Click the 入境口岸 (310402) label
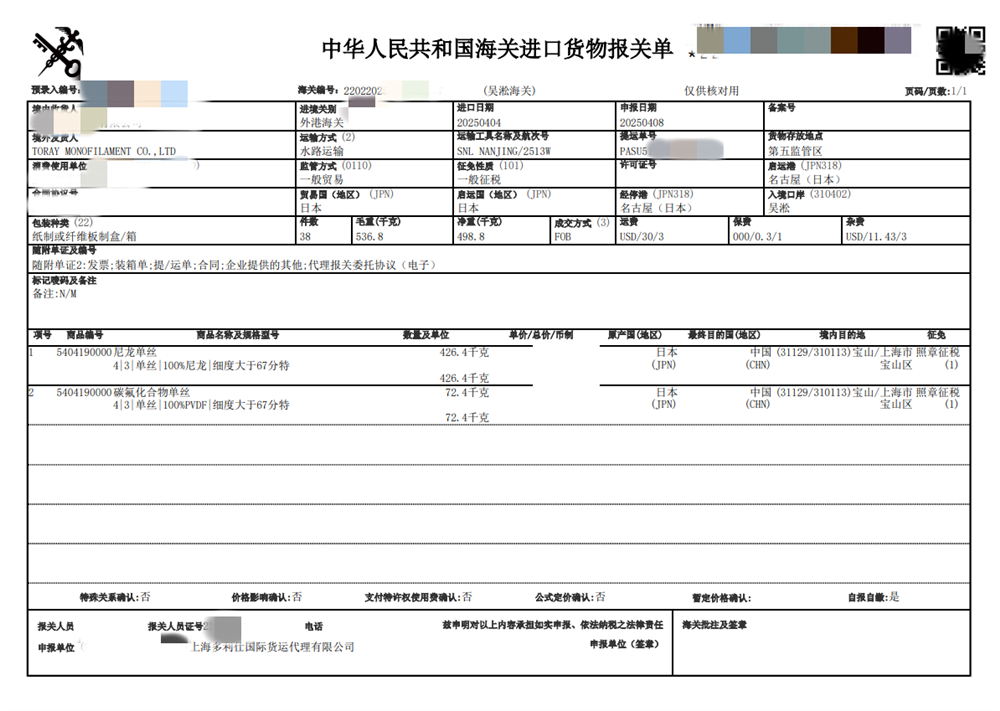Screen dimensions: 1000x711 click(809, 194)
